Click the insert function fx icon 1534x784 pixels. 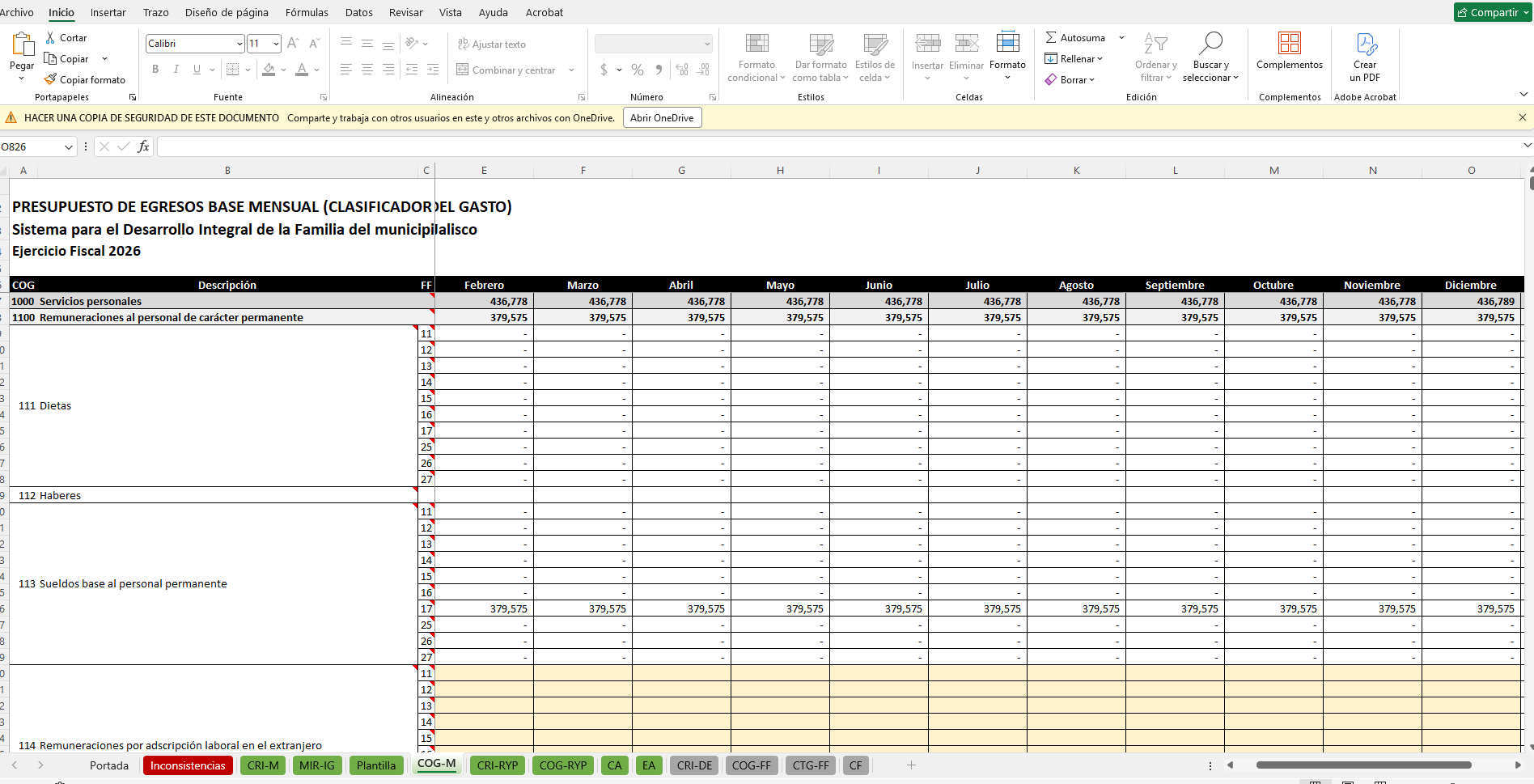[x=143, y=146]
